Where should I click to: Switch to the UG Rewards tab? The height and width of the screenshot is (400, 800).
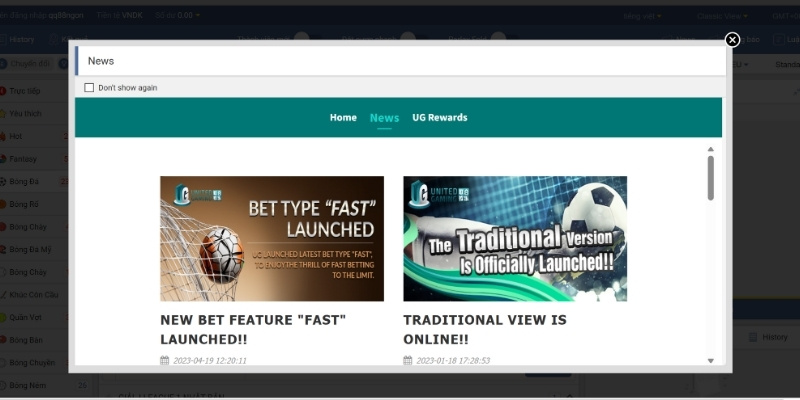tap(440, 117)
